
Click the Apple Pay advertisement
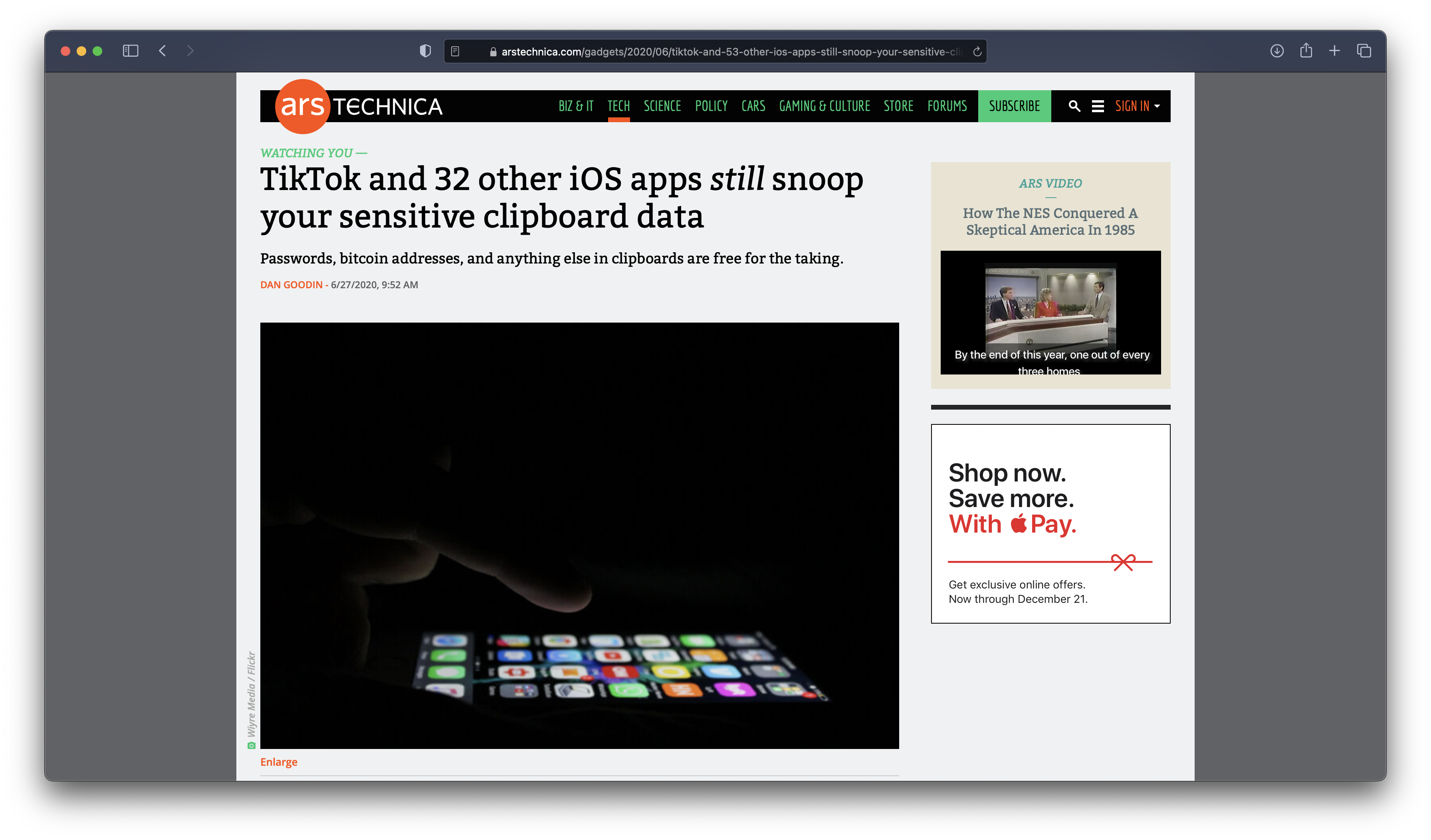(1050, 523)
